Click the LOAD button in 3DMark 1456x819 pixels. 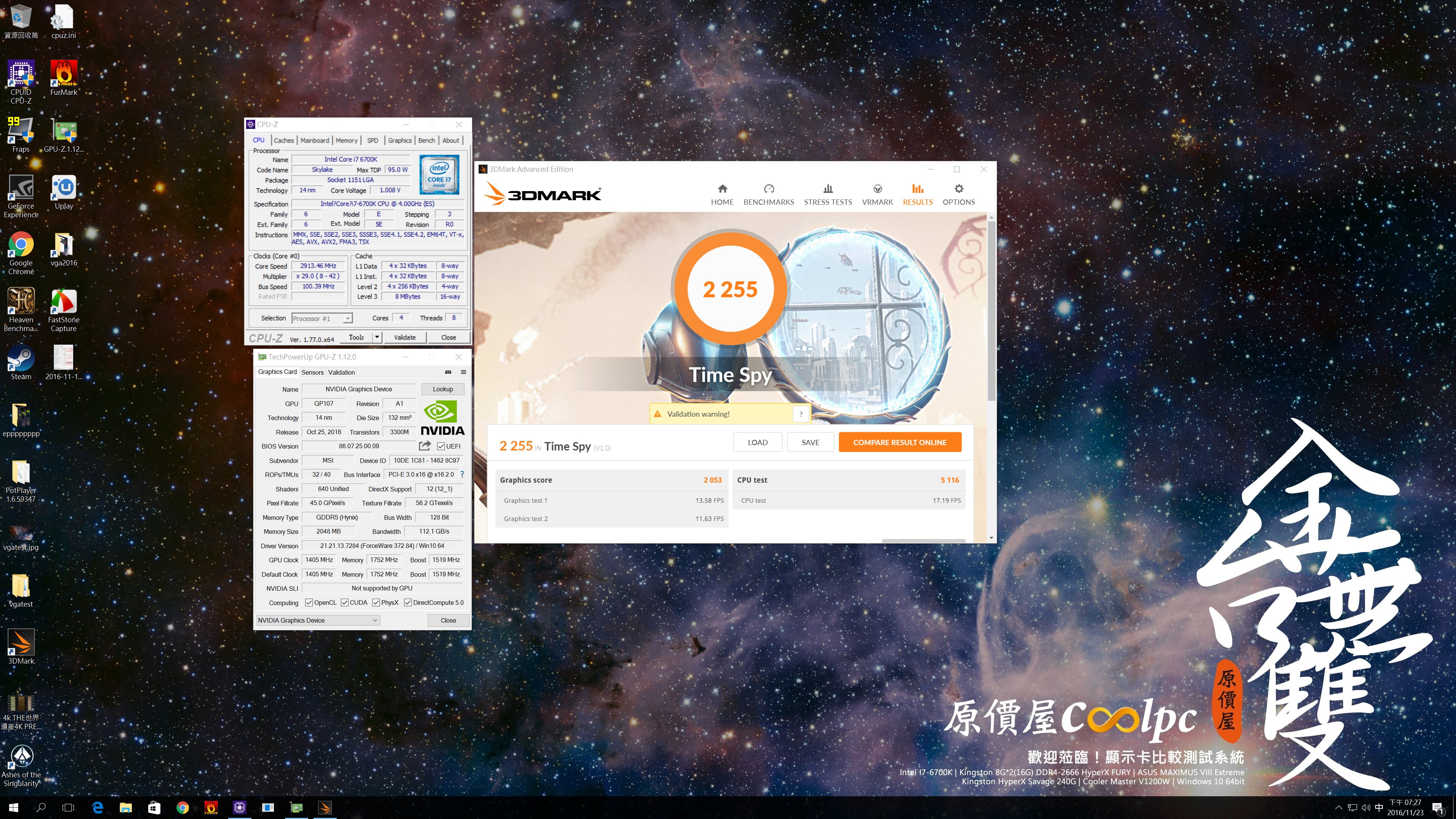(x=758, y=442)
